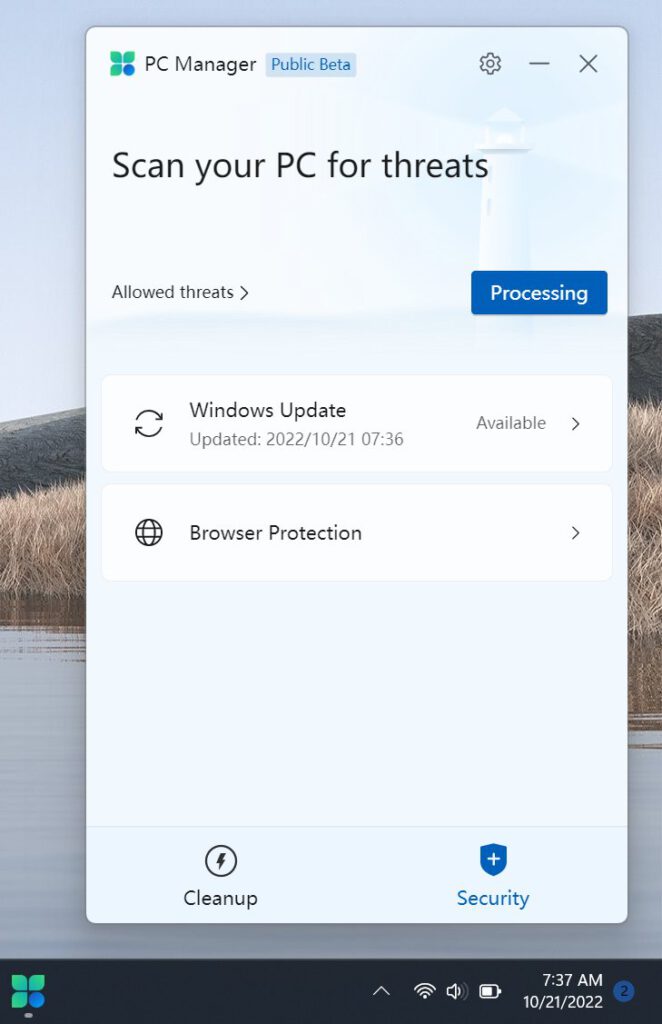
Task: Click the Security shield icon
Action: (494, 859)
